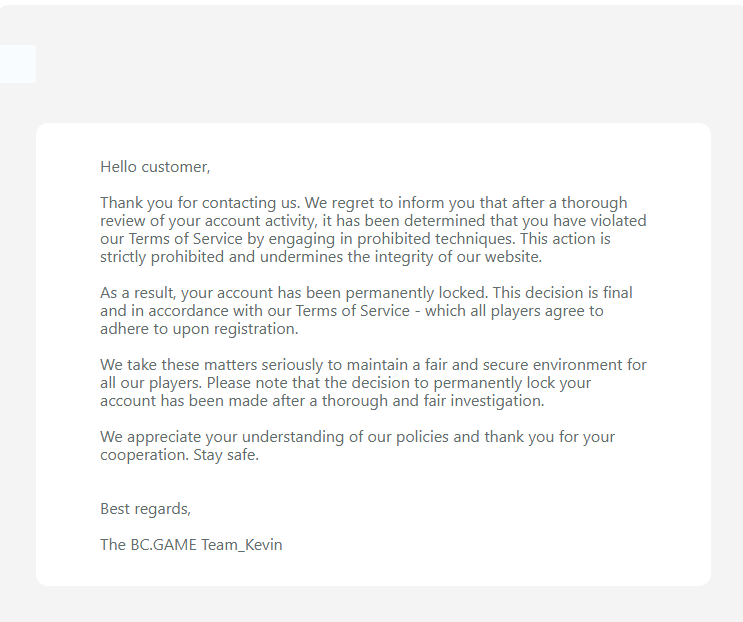Click the "The BC.GAME Team_Kevin" signature

tap(191, 545)
